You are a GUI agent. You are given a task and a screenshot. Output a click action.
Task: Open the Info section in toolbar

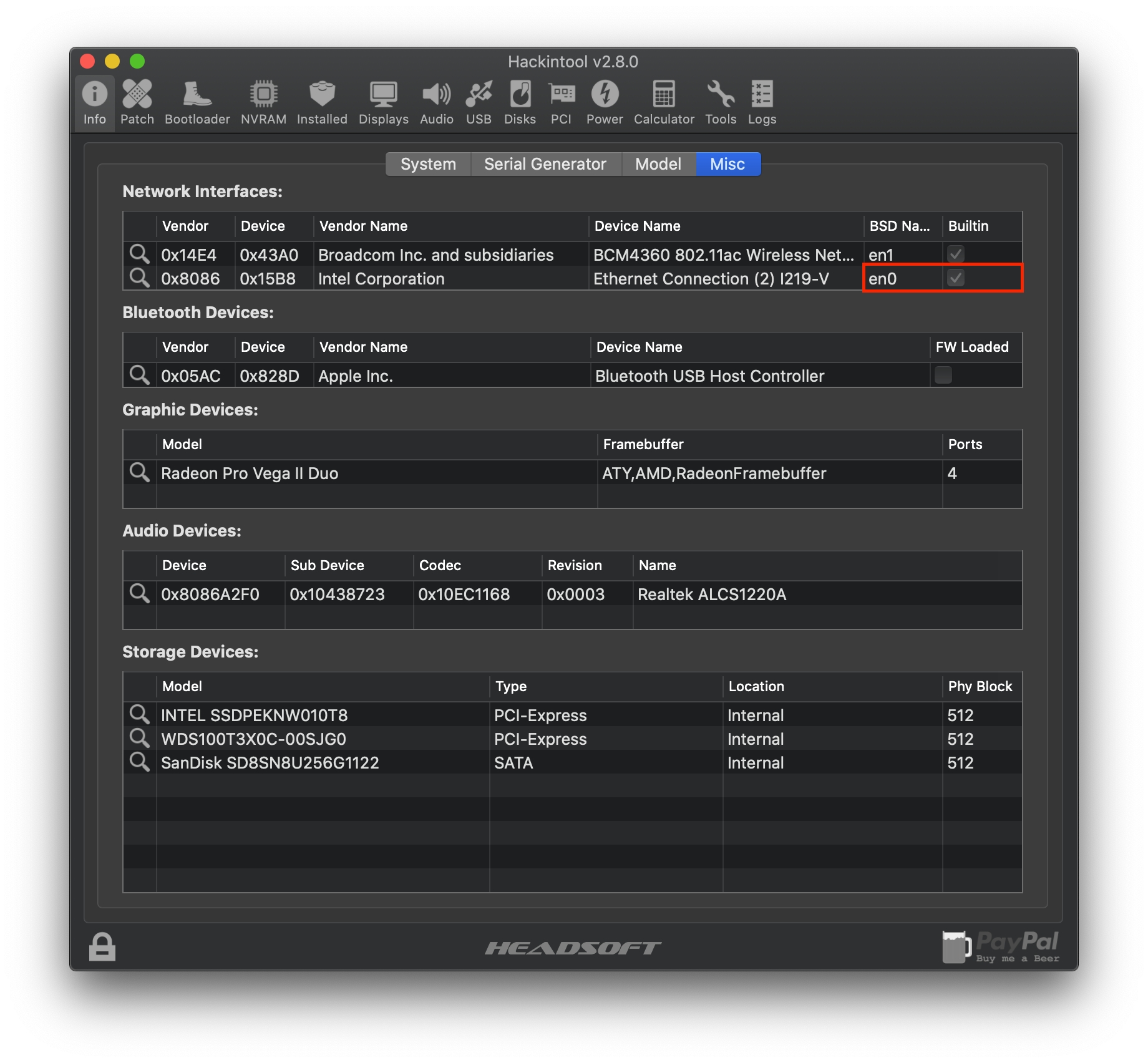[95, 103]
